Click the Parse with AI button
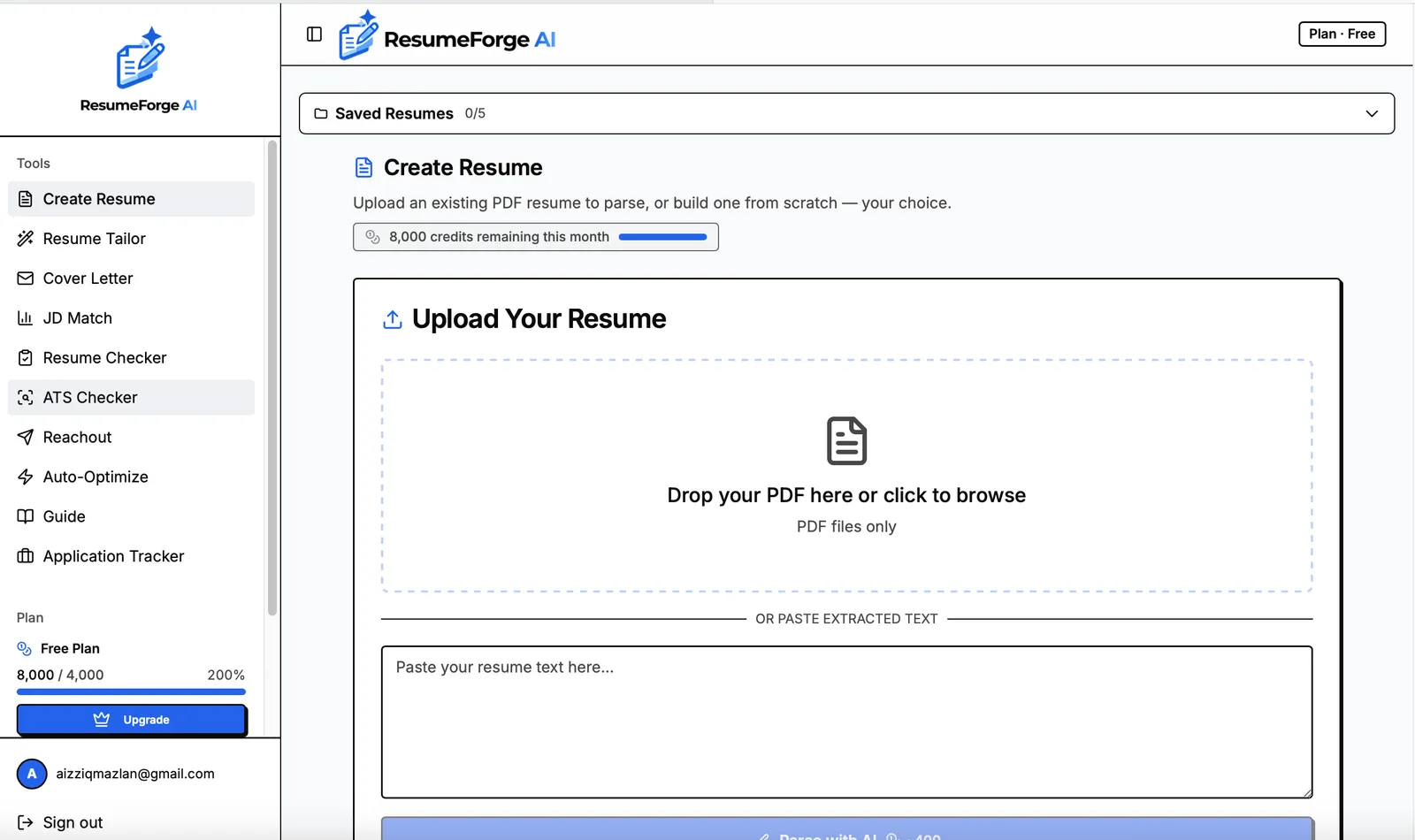Screen dimensions: 1415x840 (x=846, y=829)
